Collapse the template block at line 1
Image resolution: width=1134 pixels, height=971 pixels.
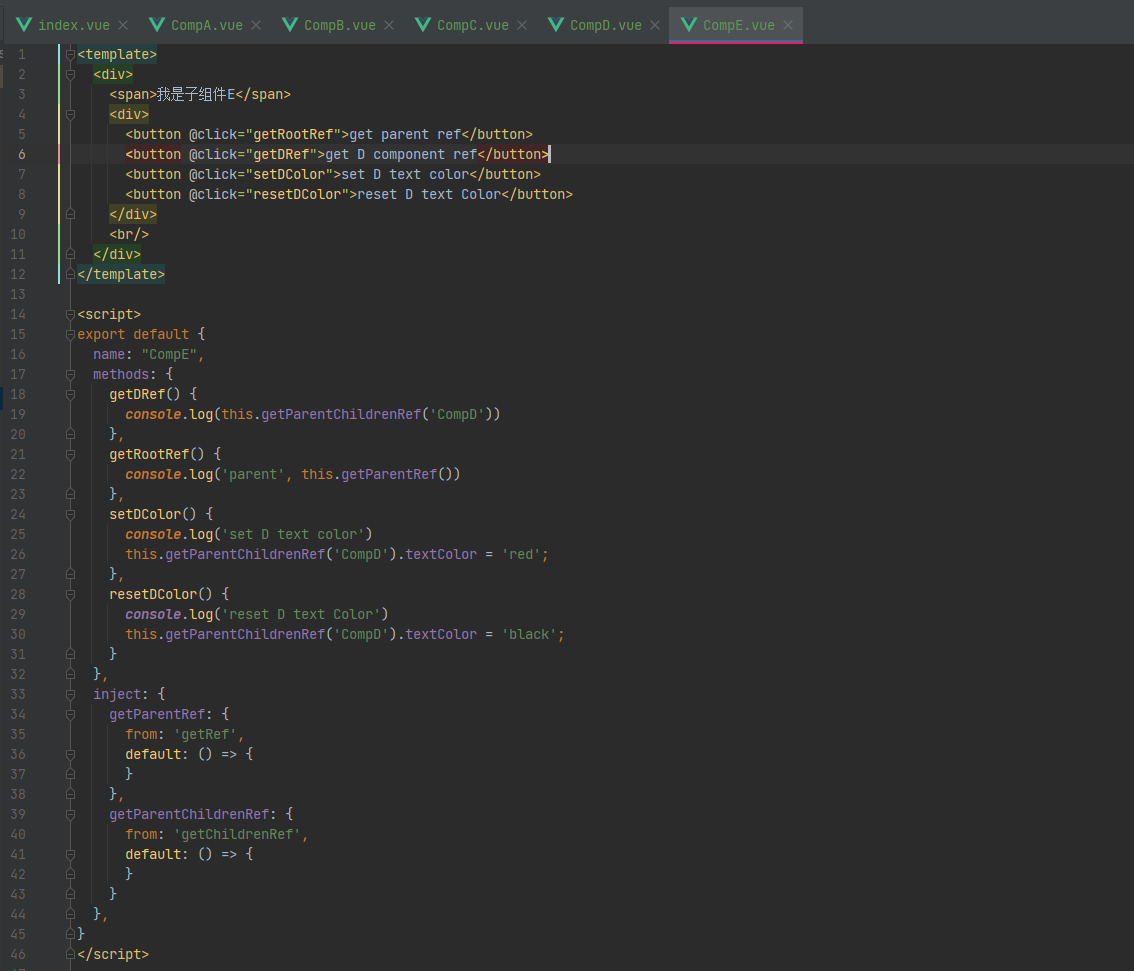[x=70, y=54]
